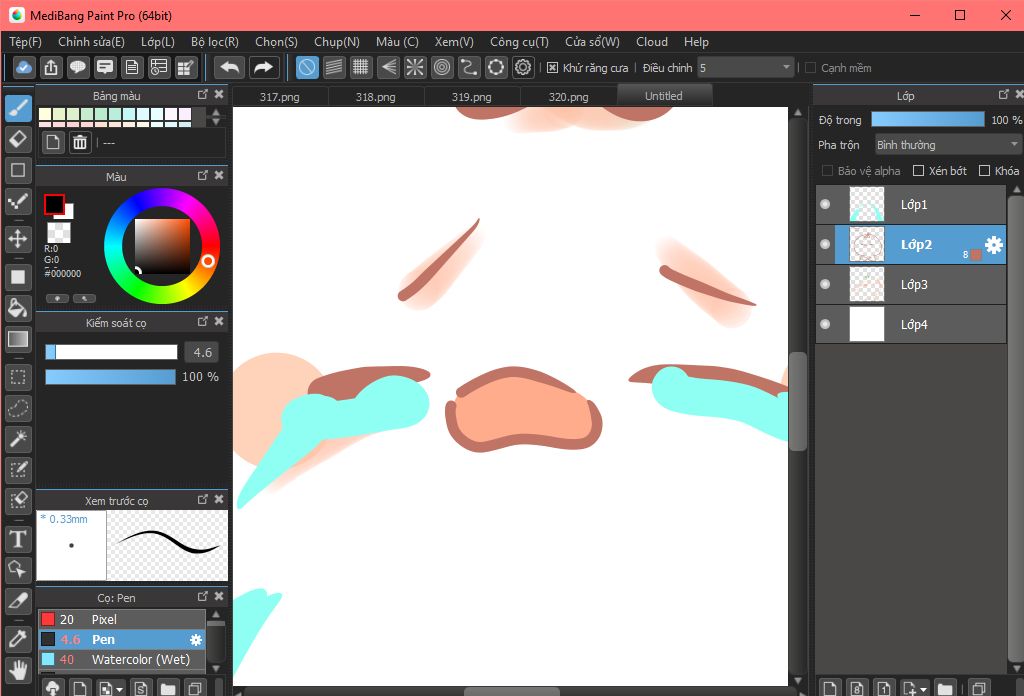Add new layer button at bottom of Lớp panel
The height and width of the screenshot is (696, 1024).
[x=829, y=688]
